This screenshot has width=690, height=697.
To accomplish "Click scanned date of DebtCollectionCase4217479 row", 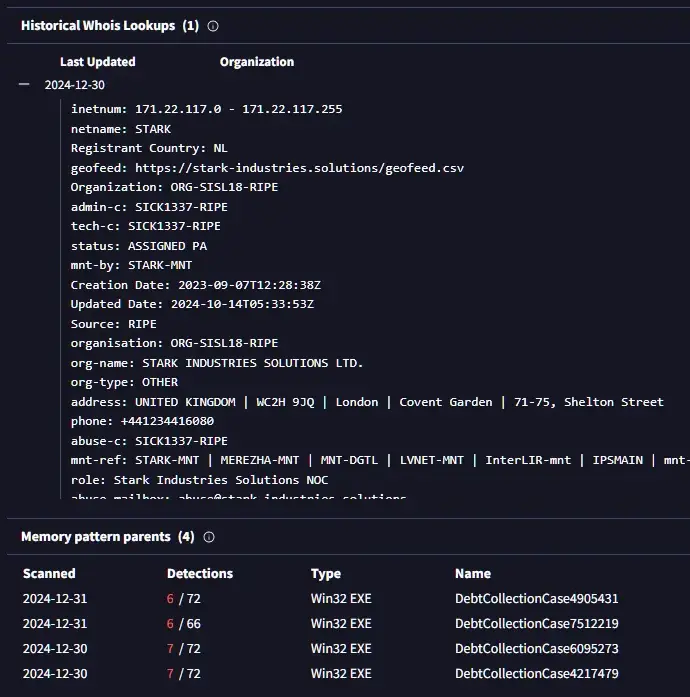I will (x=55, y=673).
